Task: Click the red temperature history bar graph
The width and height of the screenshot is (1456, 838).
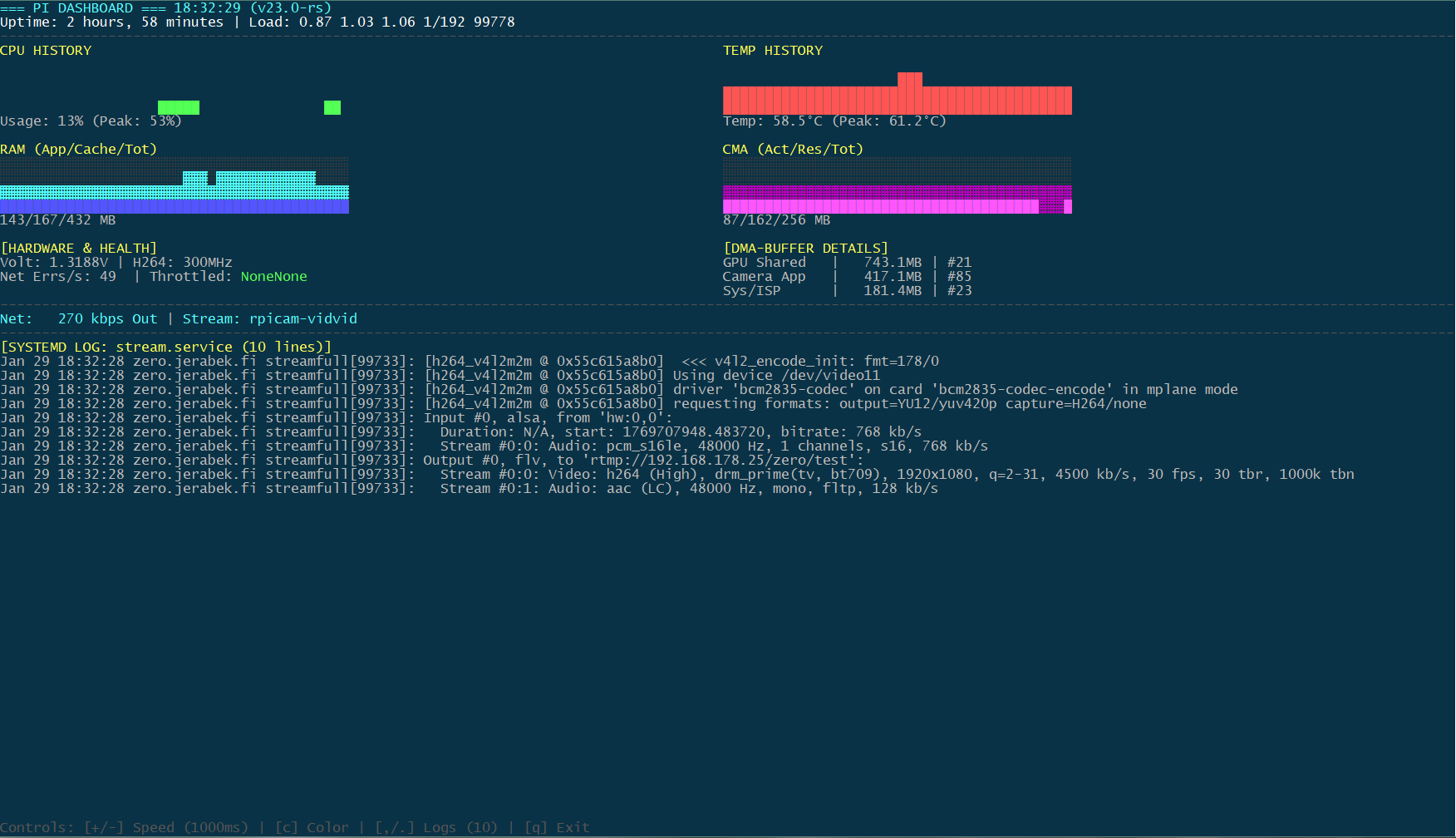Action: [897, 100]
